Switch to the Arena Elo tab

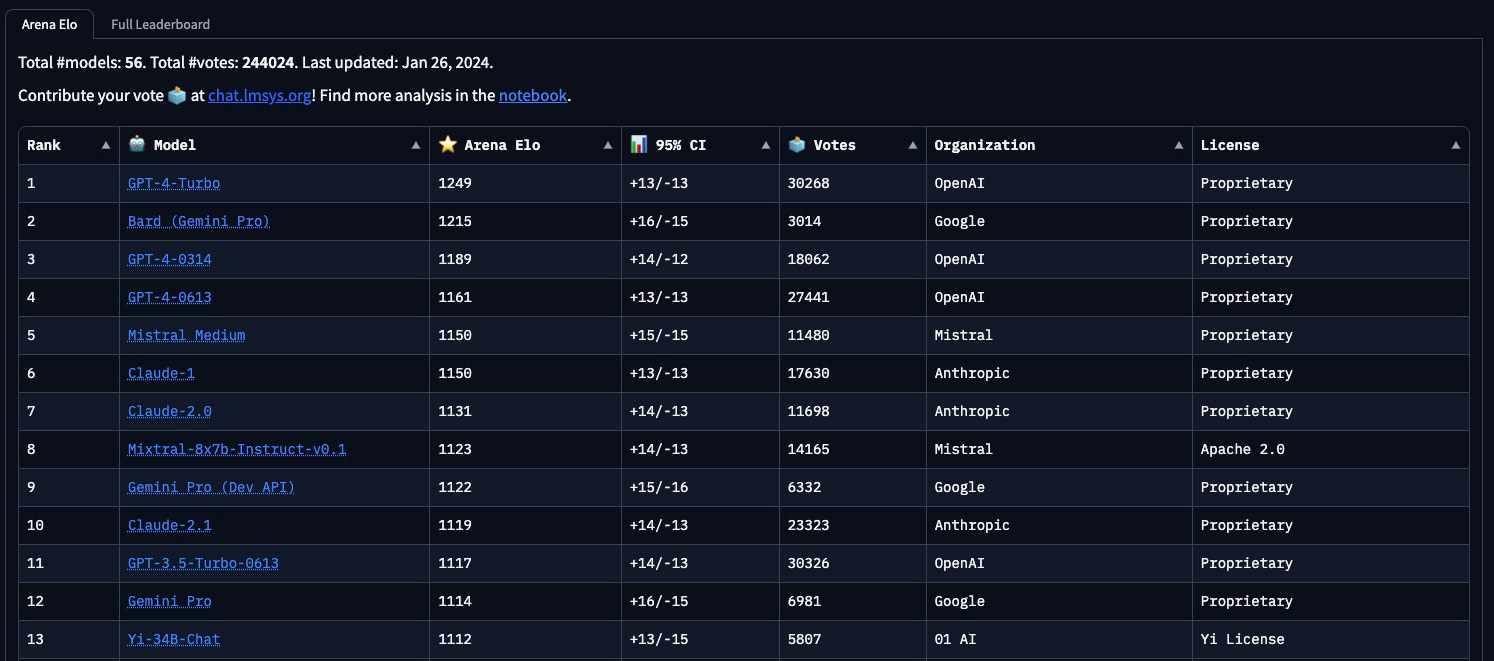point(49,24)
